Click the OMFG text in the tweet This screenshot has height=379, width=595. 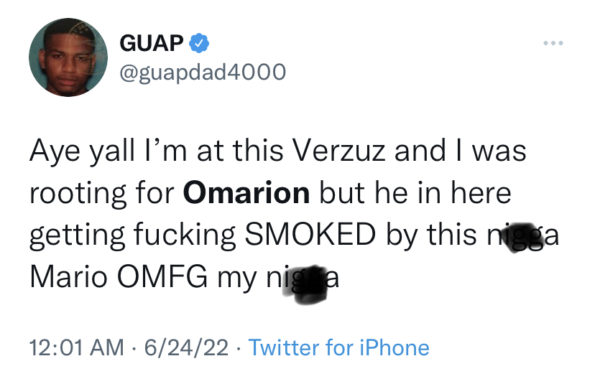162,277
